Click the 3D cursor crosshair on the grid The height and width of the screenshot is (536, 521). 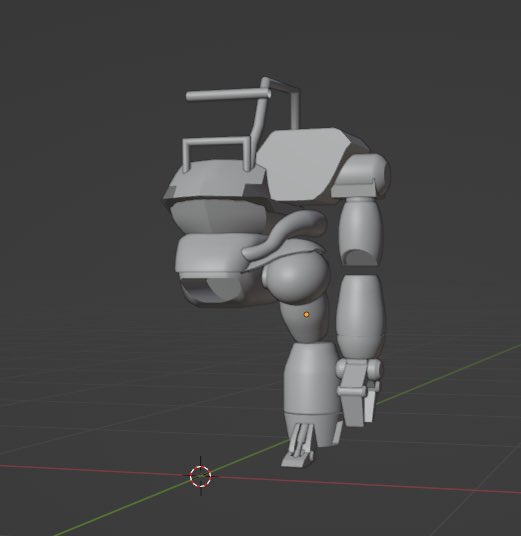(x=200, y=476)
